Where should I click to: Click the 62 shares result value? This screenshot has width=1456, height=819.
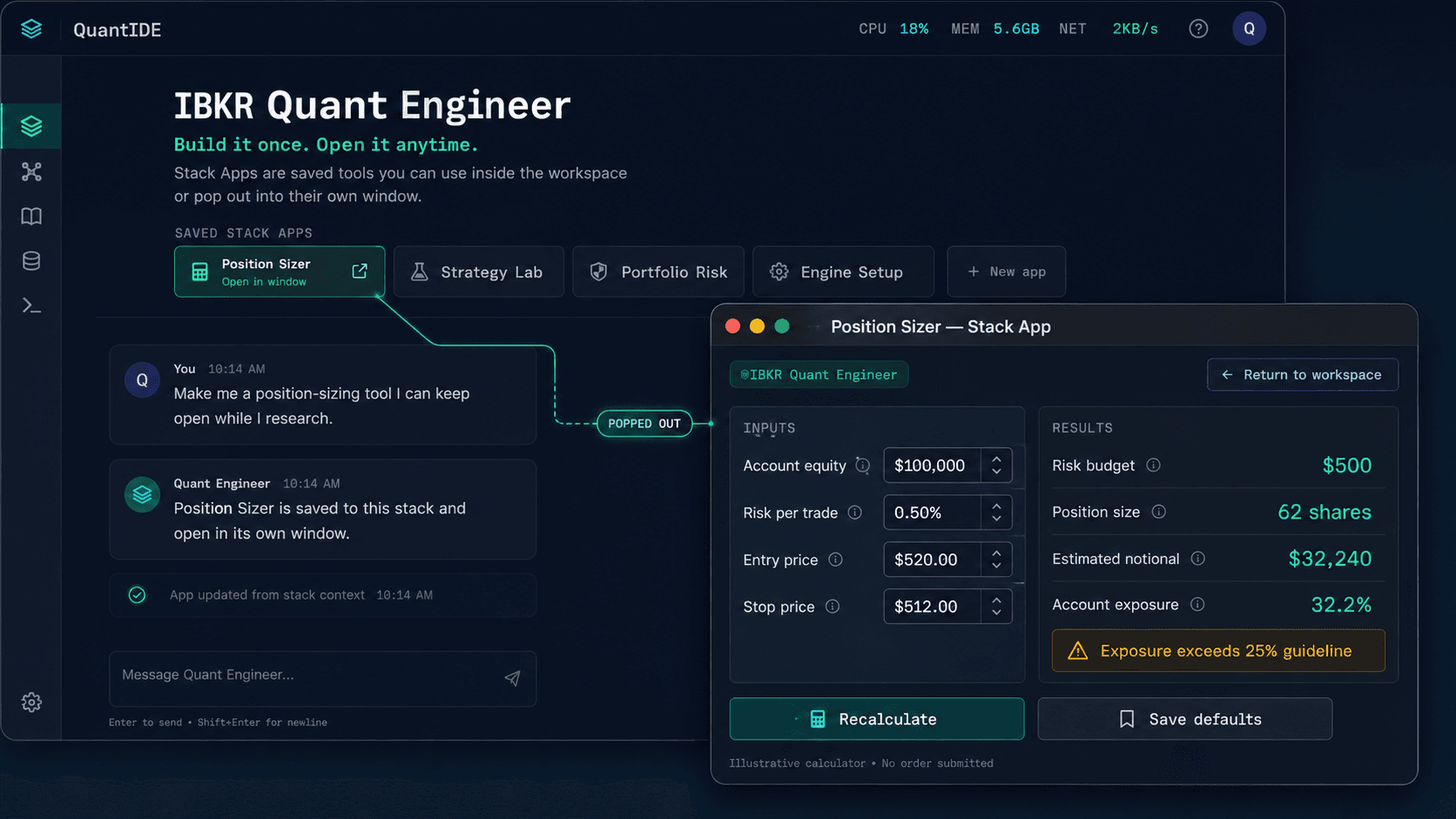coord(1325,512)
